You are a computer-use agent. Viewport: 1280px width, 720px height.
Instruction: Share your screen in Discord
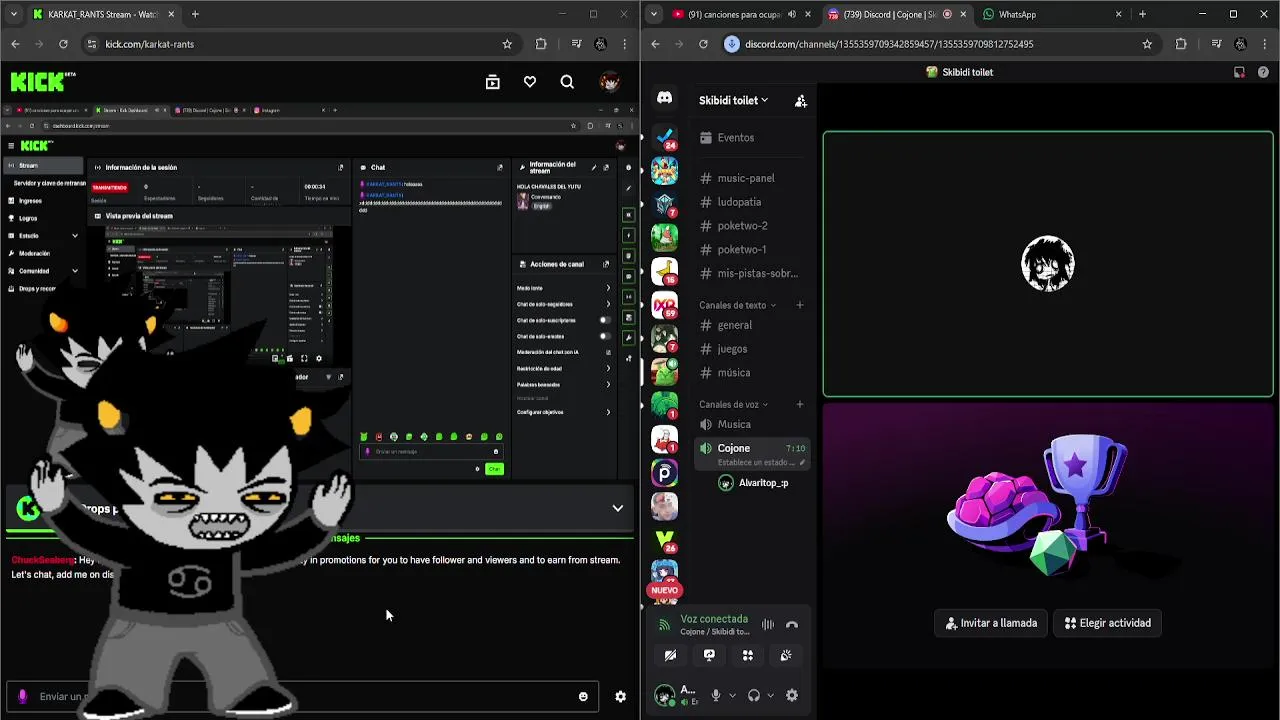[x=709, y=655]
